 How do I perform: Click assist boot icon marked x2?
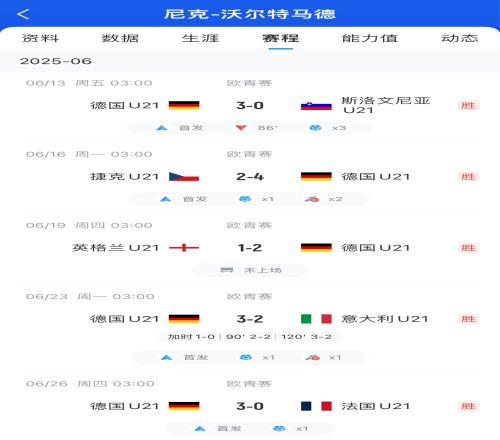point(312,199)
